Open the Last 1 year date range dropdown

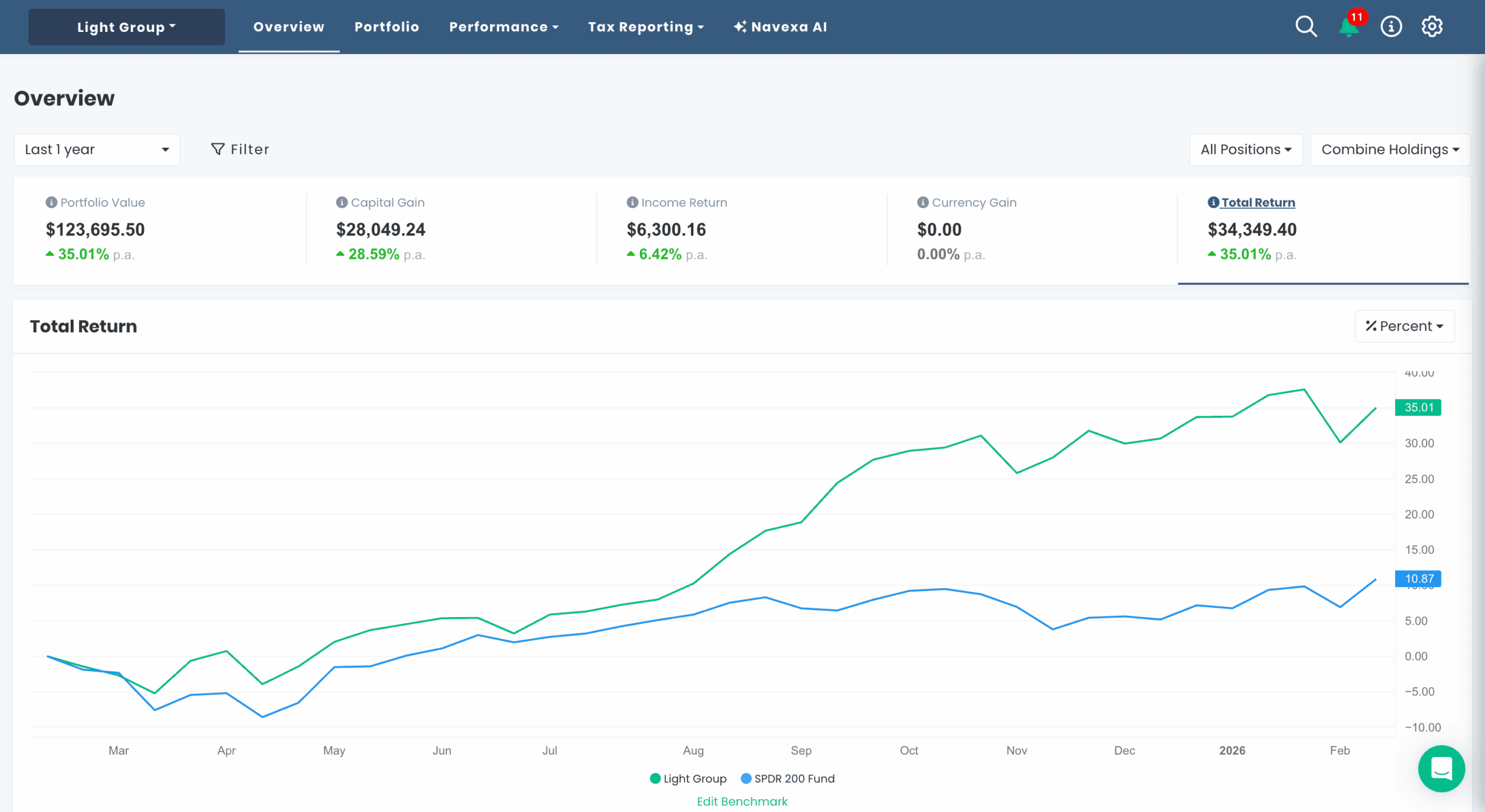97,149
